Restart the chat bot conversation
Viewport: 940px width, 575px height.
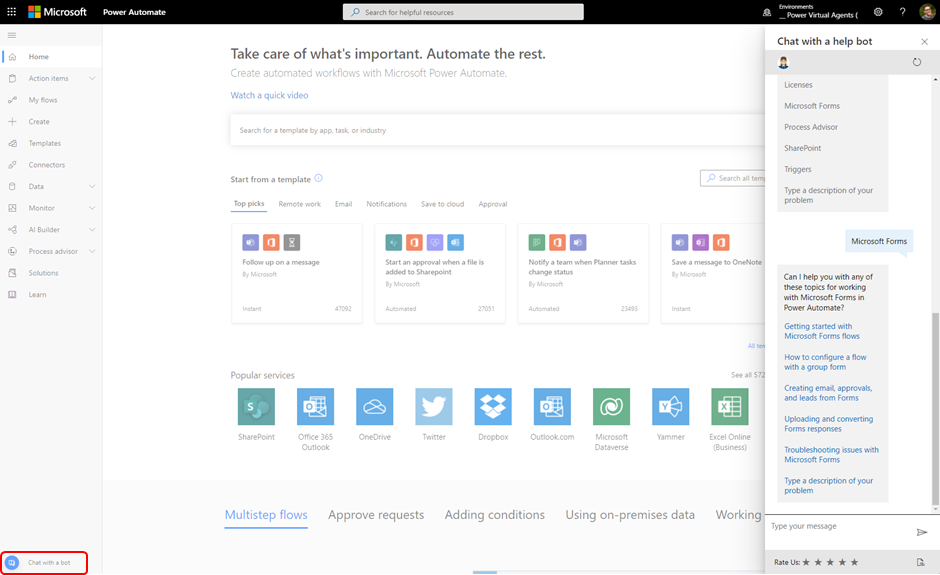[917, 62]
